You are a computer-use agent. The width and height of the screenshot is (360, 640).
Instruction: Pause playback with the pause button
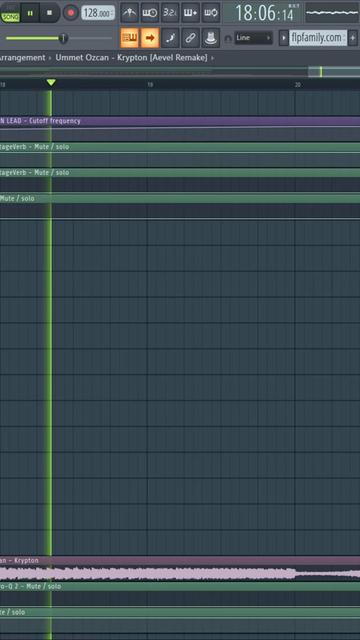30,13
